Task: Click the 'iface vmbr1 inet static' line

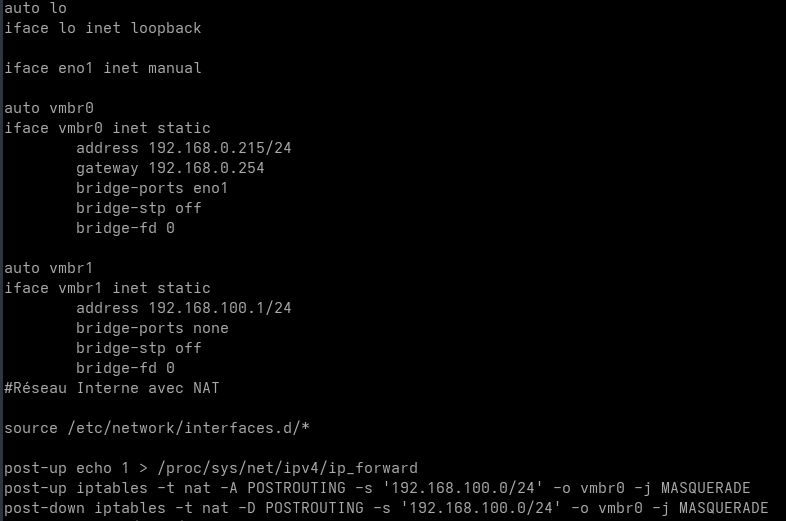Action: coord(107,288)
